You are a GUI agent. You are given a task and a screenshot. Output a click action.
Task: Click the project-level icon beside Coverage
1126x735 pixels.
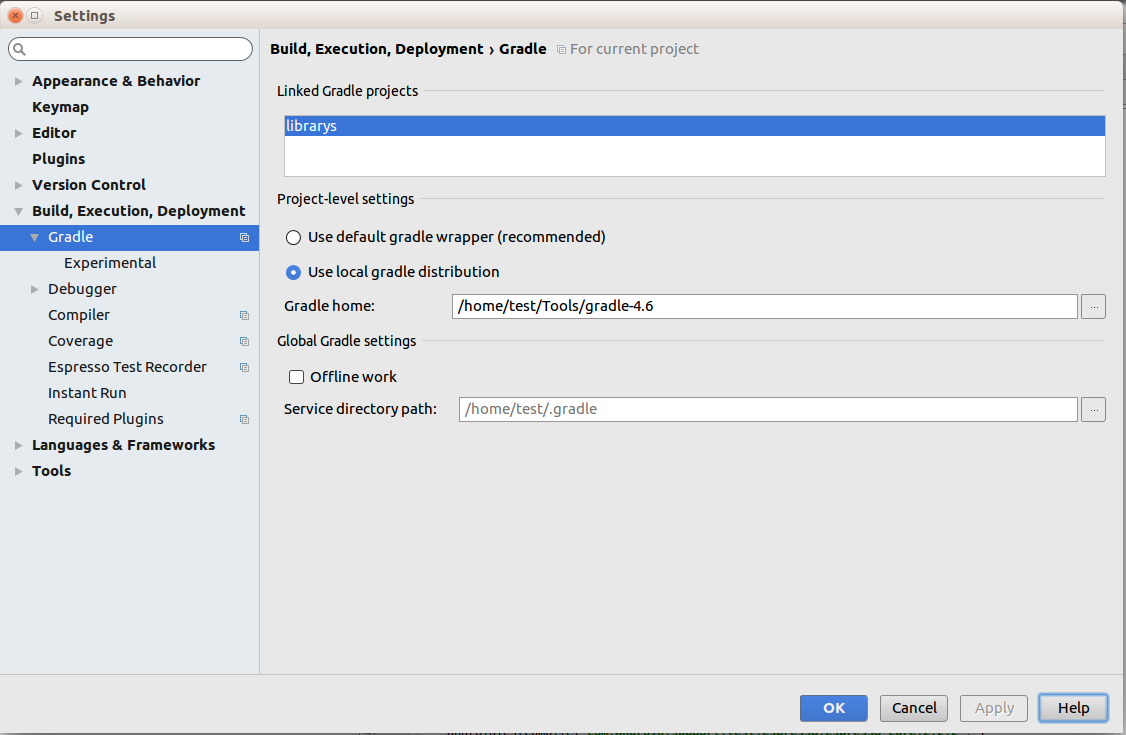click(x=244, y=342)
